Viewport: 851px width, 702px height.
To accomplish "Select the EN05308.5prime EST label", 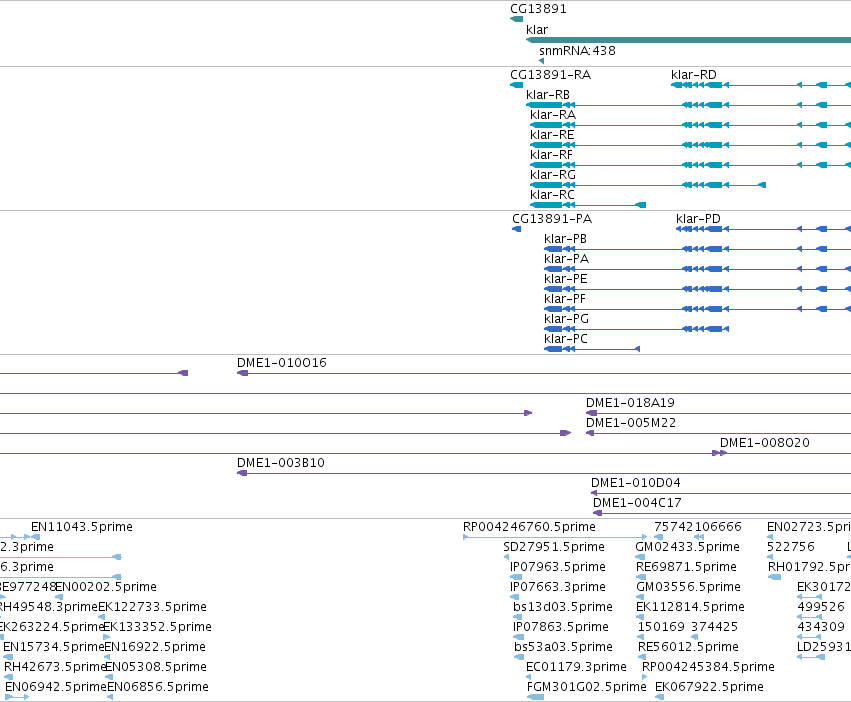I will click(x=156, y=668).
